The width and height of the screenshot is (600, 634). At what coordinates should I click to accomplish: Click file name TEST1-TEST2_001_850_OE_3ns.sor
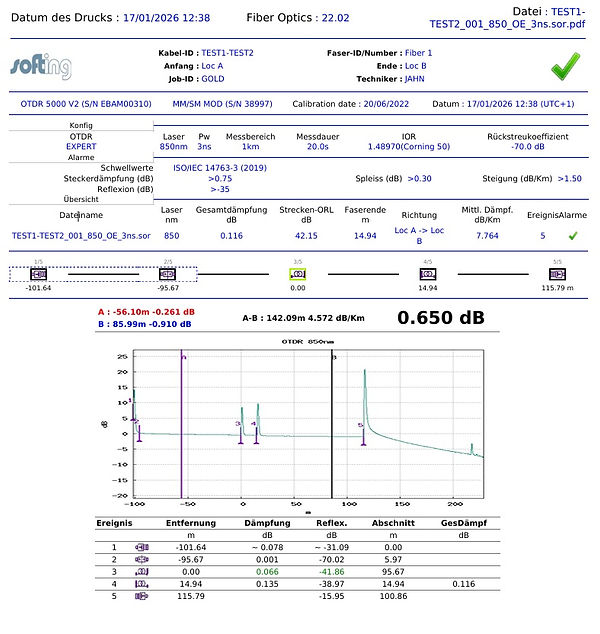pyautogui.click(x=81, y=236)
